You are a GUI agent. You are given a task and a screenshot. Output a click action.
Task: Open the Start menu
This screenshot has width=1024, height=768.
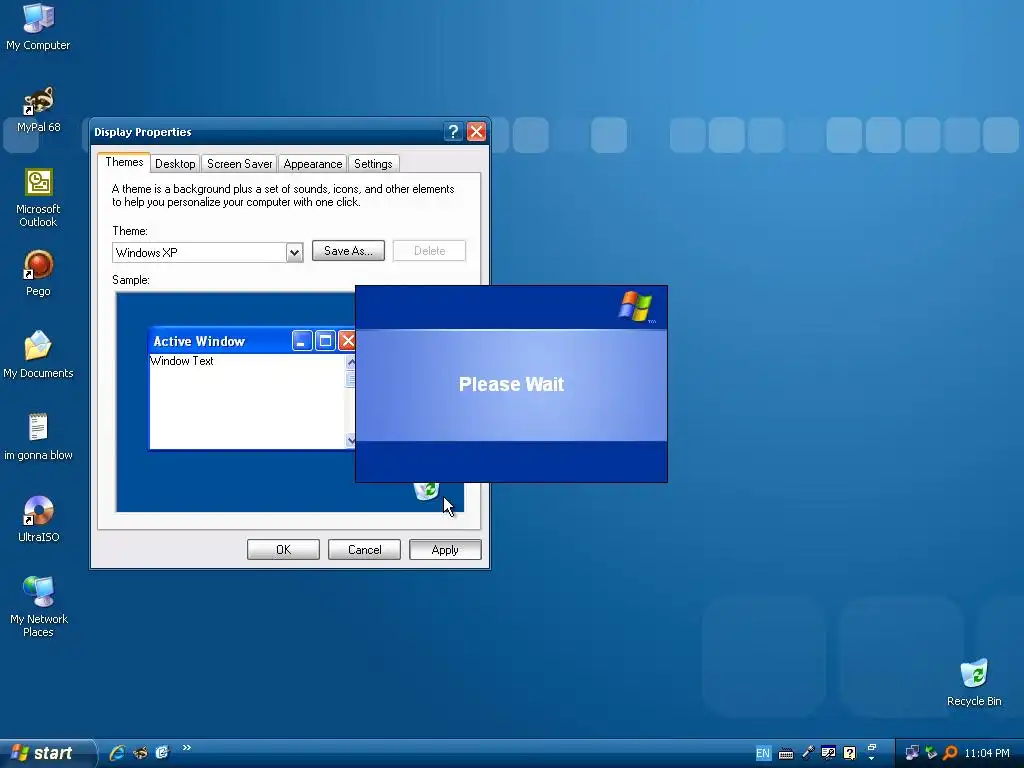pyautogui.click(x=47, y=753)
